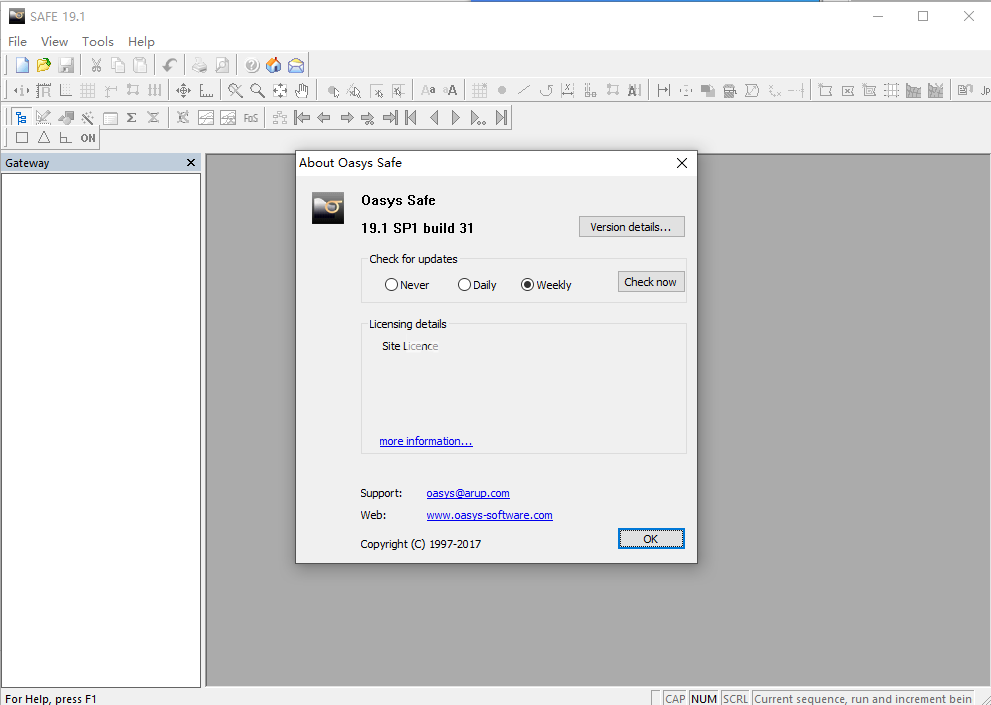Cut selection with the scissors icon
991x705 pixels.
(96, 65)
